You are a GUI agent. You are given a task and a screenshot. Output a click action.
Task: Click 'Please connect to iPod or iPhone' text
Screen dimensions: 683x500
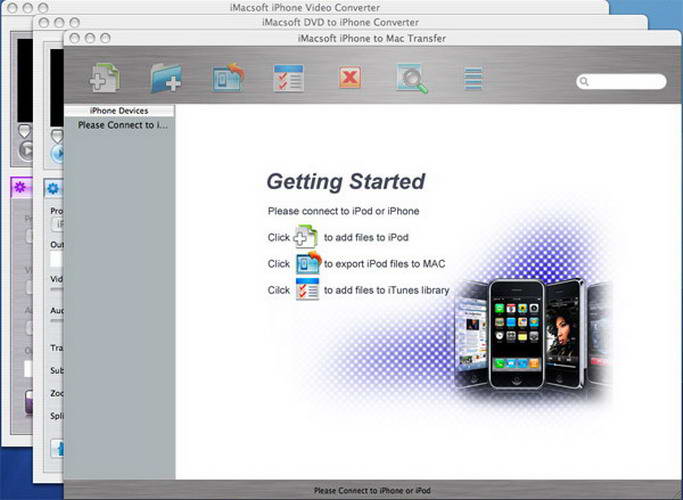click(x=343, y=211)
